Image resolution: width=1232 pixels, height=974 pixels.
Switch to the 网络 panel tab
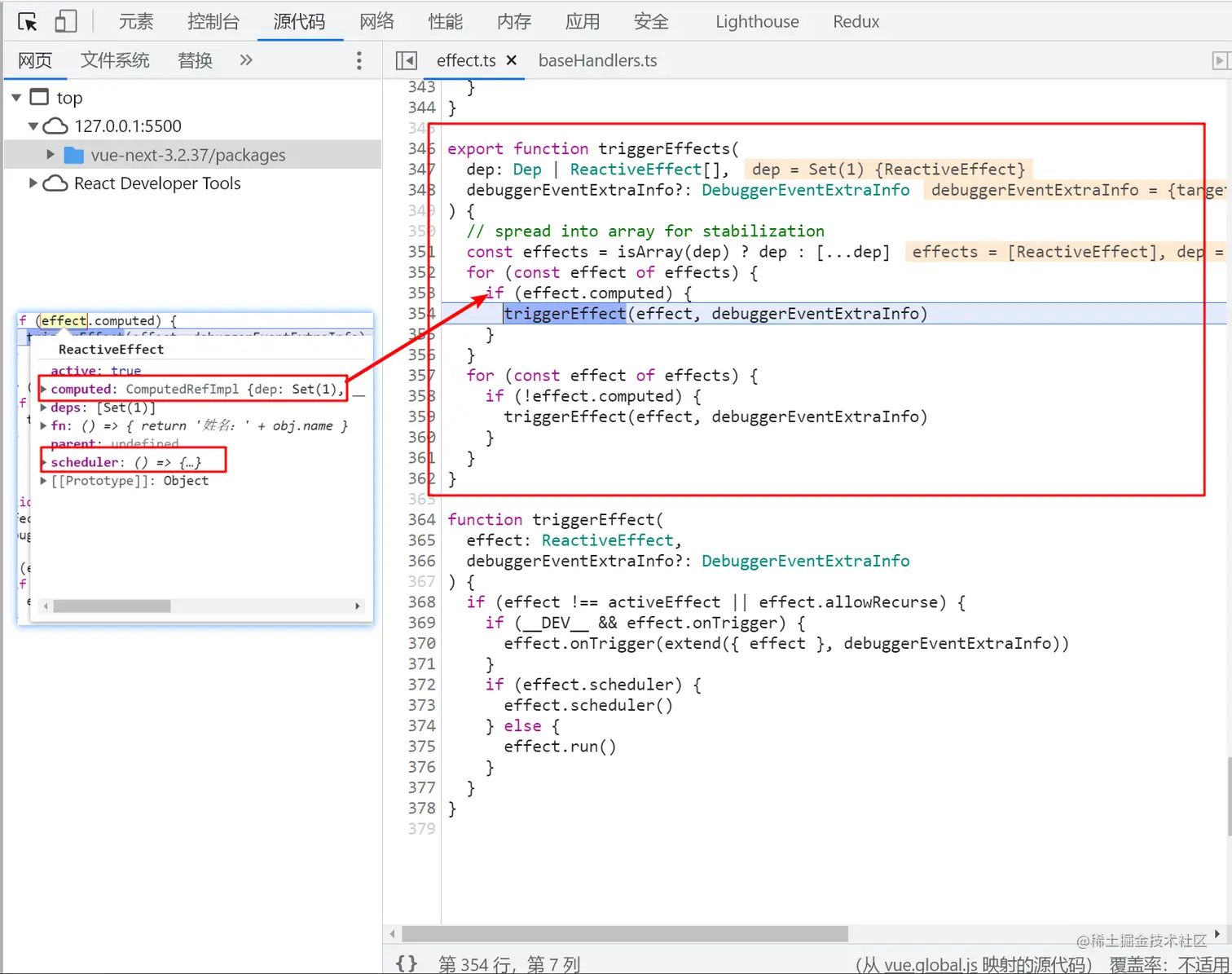[376, 22]
